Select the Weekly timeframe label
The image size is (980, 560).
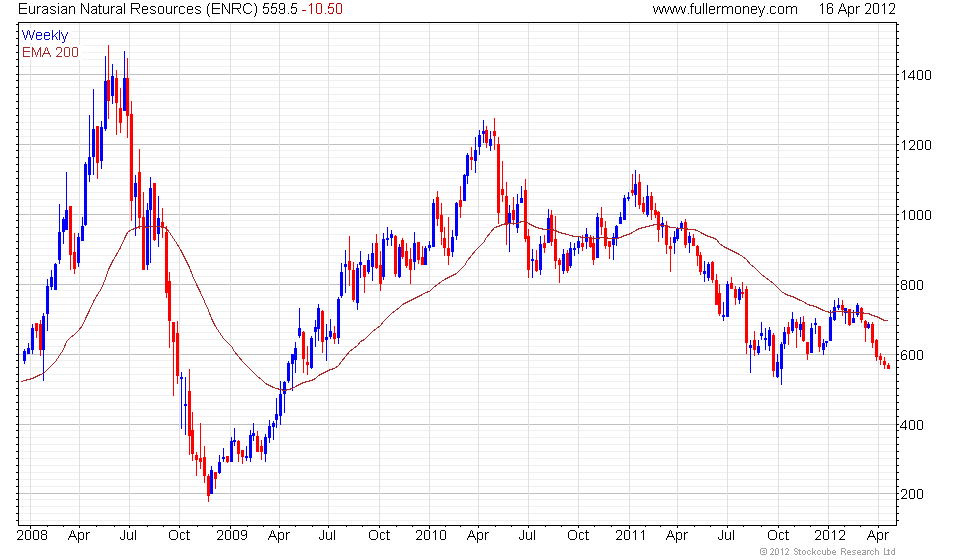(x=45, y=36)
